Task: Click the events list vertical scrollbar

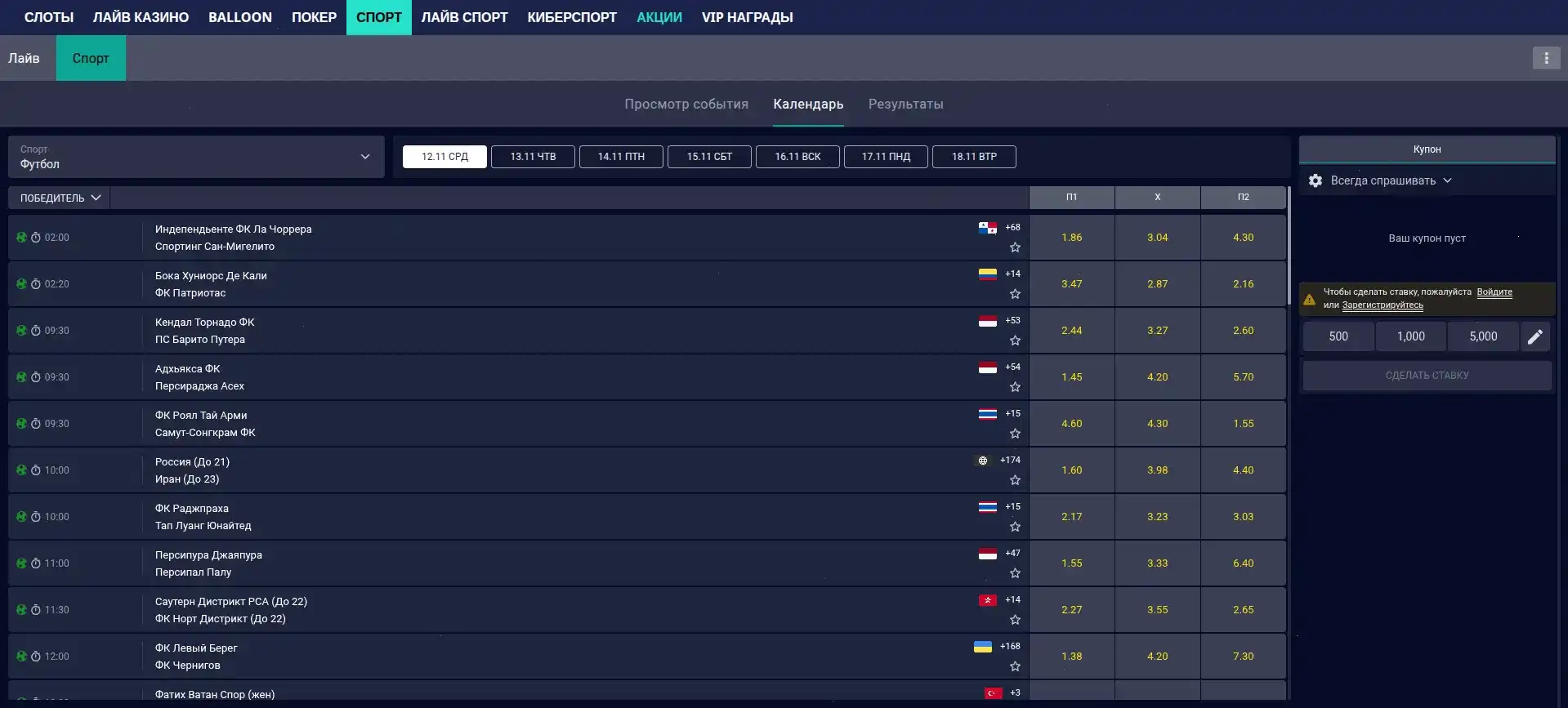Action: click(x=1289, y=245)
